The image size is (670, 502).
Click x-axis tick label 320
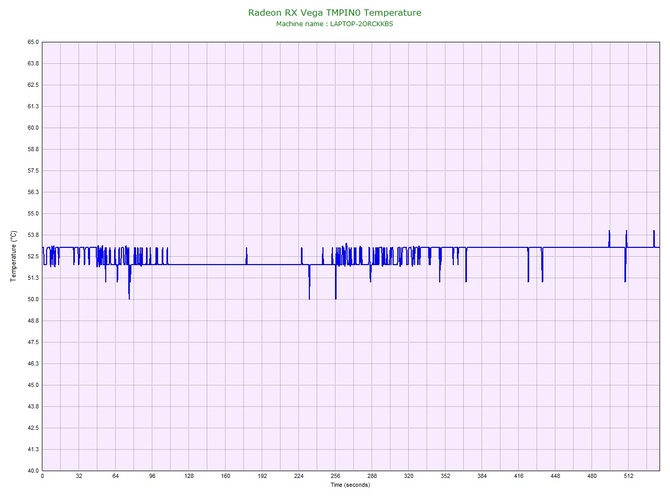pyautogui.click(x=409, y=476)
